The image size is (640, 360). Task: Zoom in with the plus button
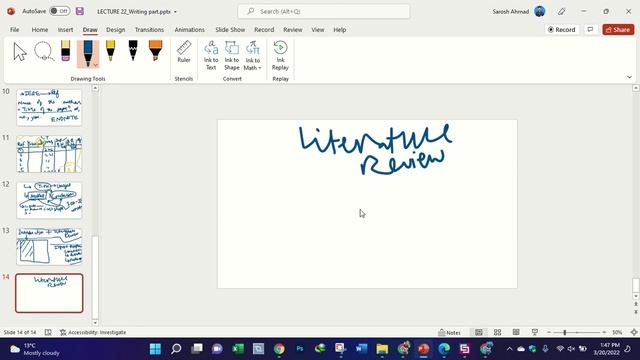point(604,333)
